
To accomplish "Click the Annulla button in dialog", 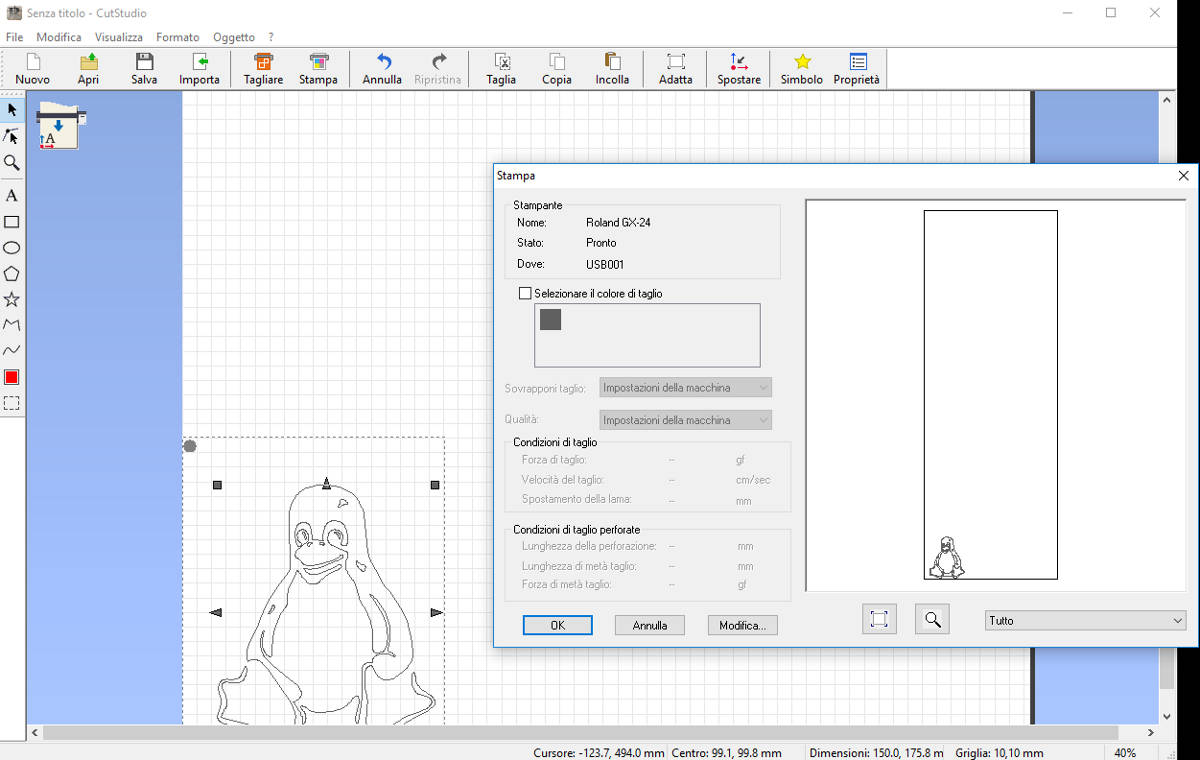I will (650, 625).
